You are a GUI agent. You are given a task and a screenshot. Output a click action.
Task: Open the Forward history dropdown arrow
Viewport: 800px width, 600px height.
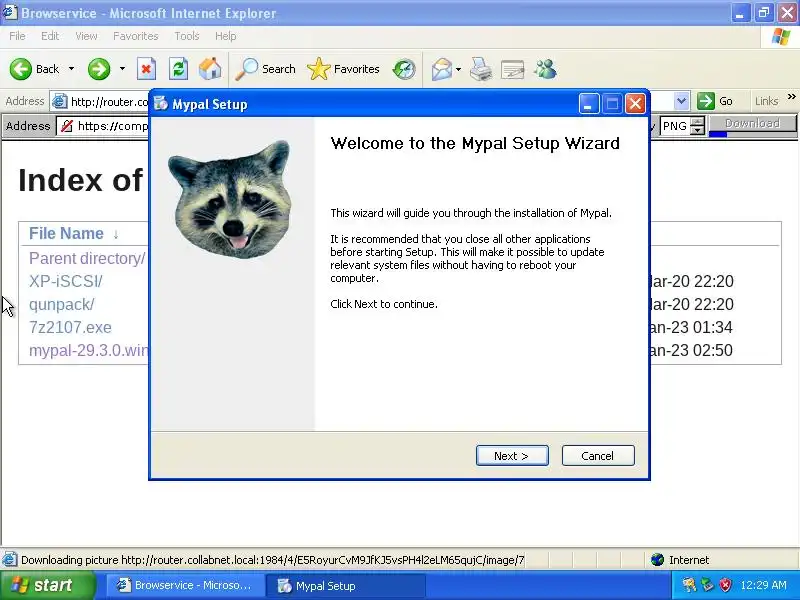[x=122, y=69]
